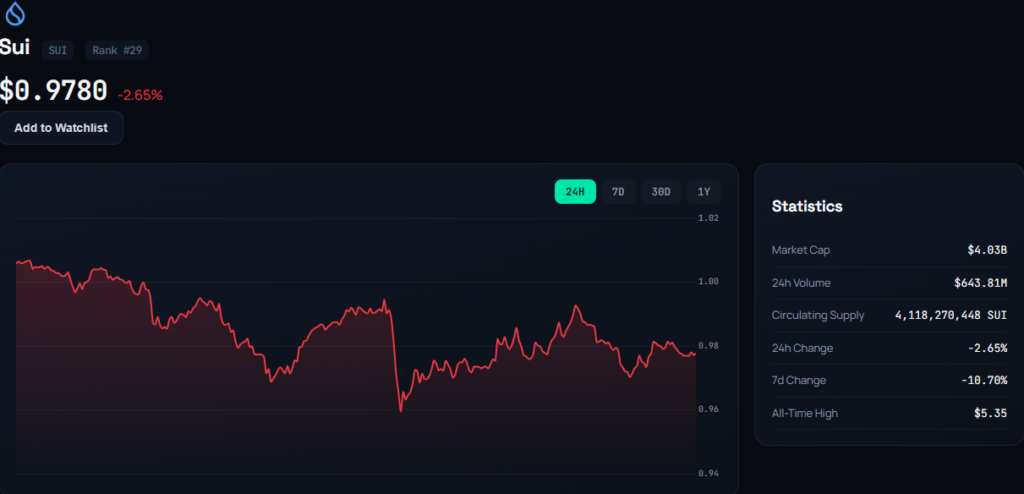Switch the chart to the 30D range

[x=661, y=191]
